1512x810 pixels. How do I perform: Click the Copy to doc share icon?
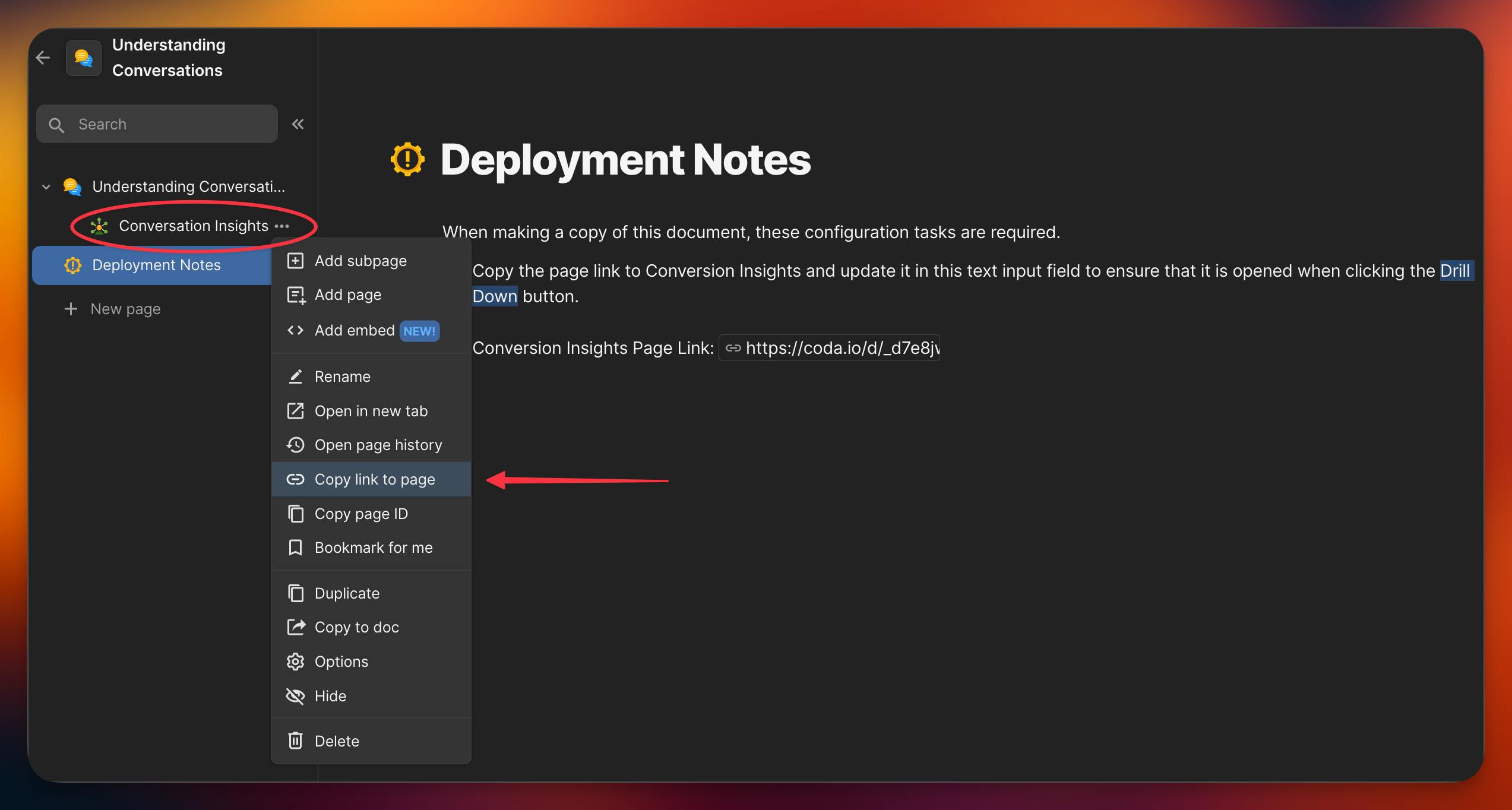pyautogui.click(x=296, y=627)
